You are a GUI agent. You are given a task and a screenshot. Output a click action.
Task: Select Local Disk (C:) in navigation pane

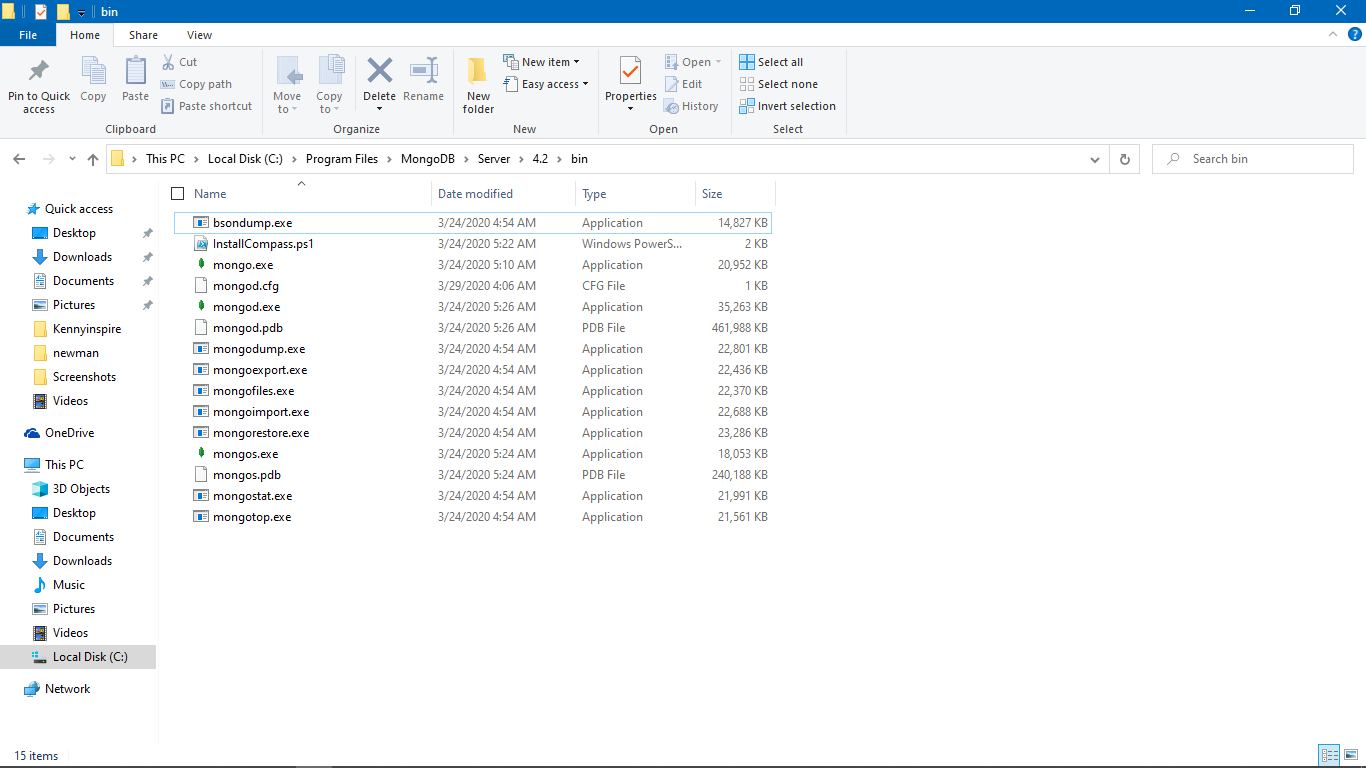tap(90, 657)
